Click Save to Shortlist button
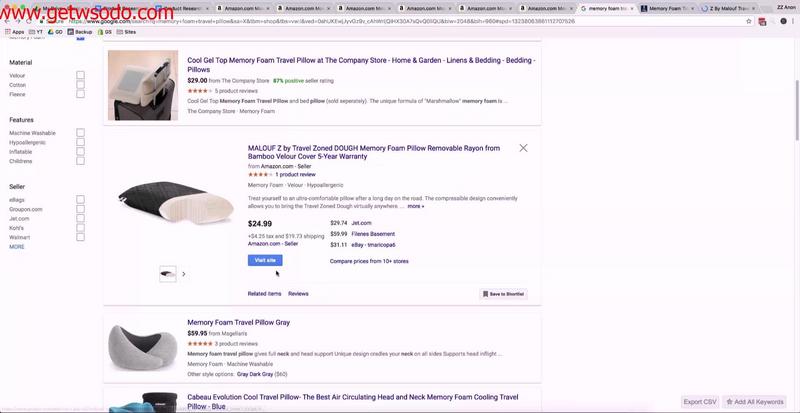Image resolution: width=800 pixels, height=413 pixels. [x=504, y=294]
